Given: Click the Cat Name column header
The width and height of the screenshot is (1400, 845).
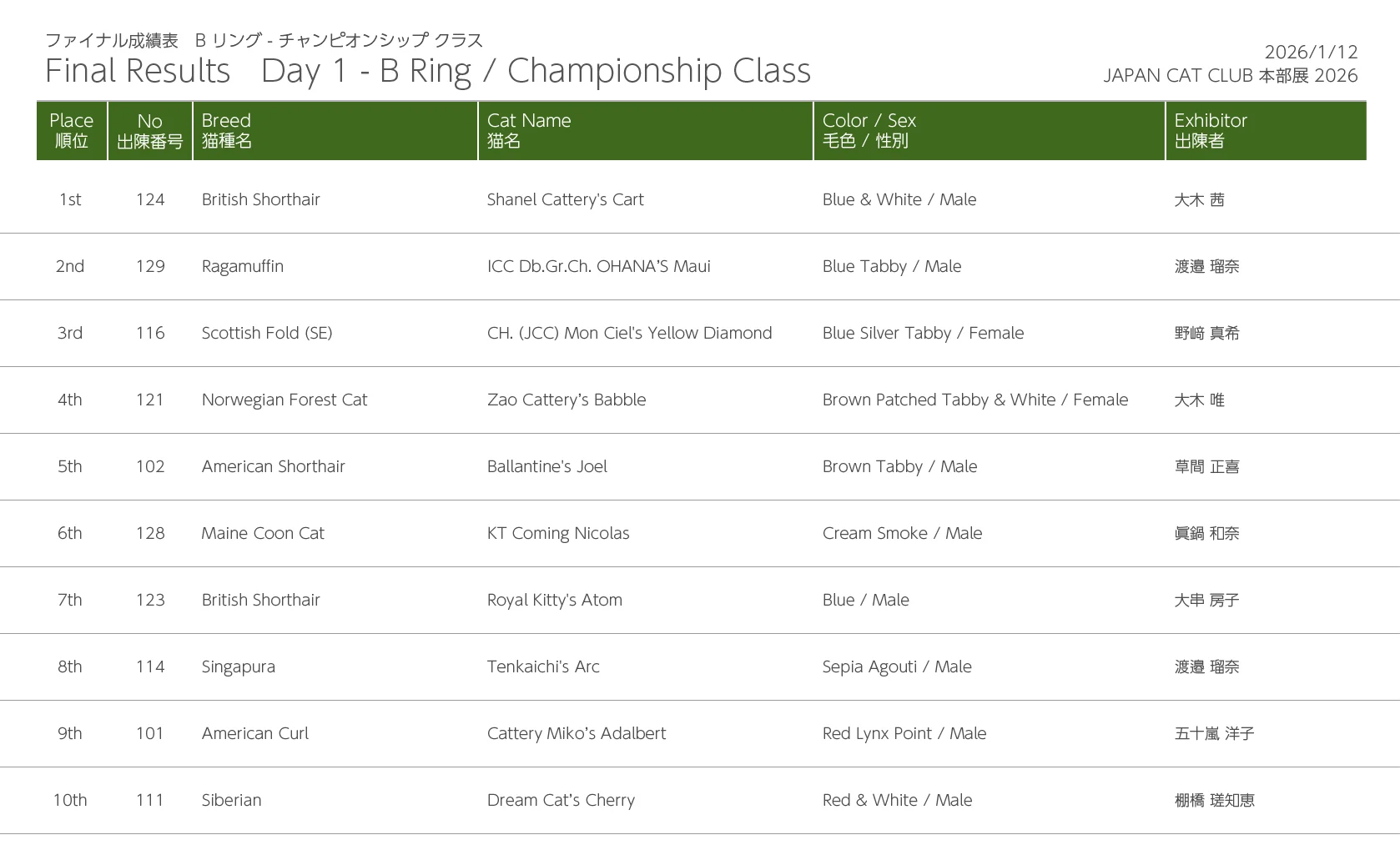Looking at the screenshot, I should pos(529,130).
